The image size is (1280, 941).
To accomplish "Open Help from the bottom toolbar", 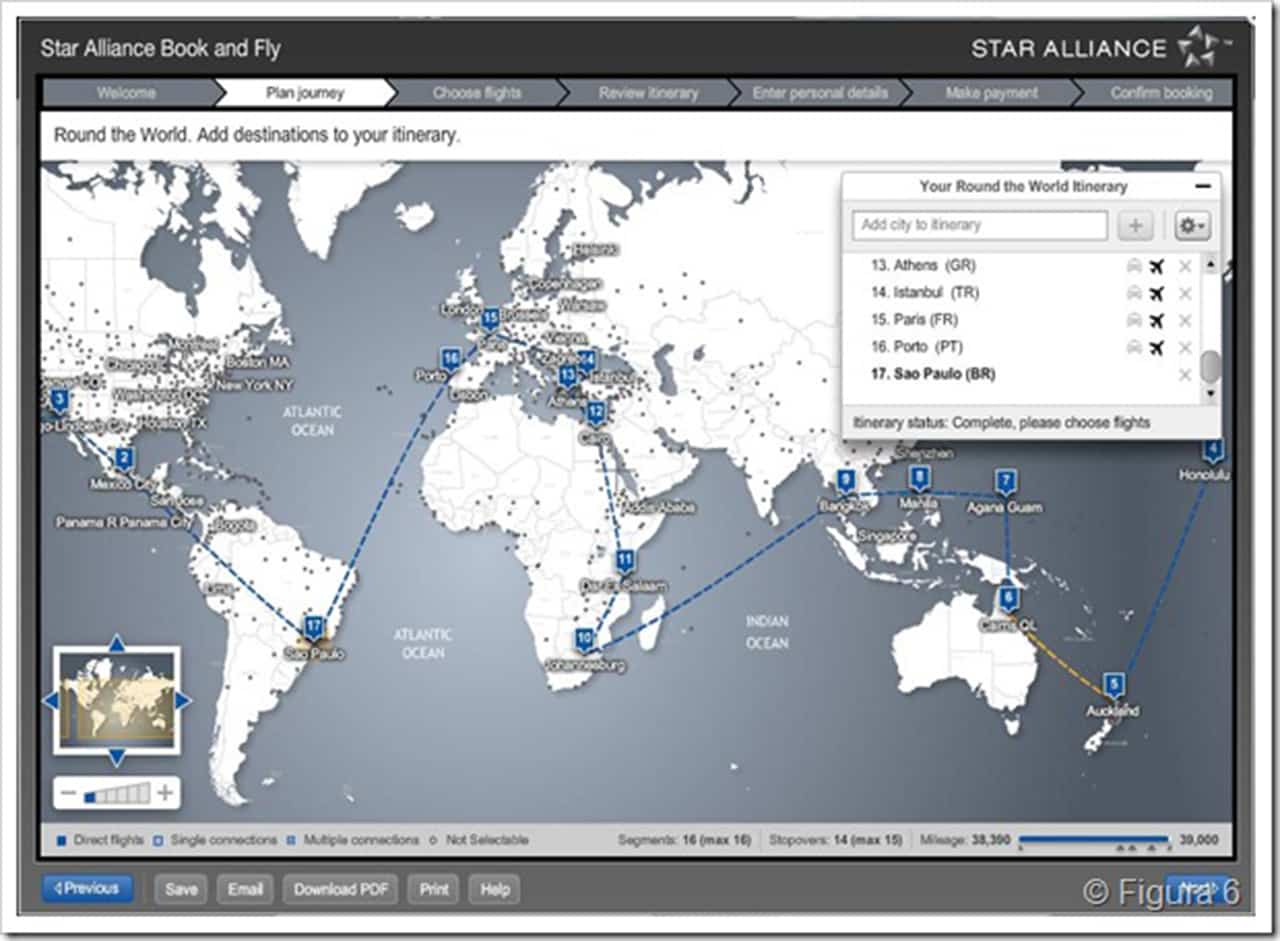I will click(x=495, y=888).
